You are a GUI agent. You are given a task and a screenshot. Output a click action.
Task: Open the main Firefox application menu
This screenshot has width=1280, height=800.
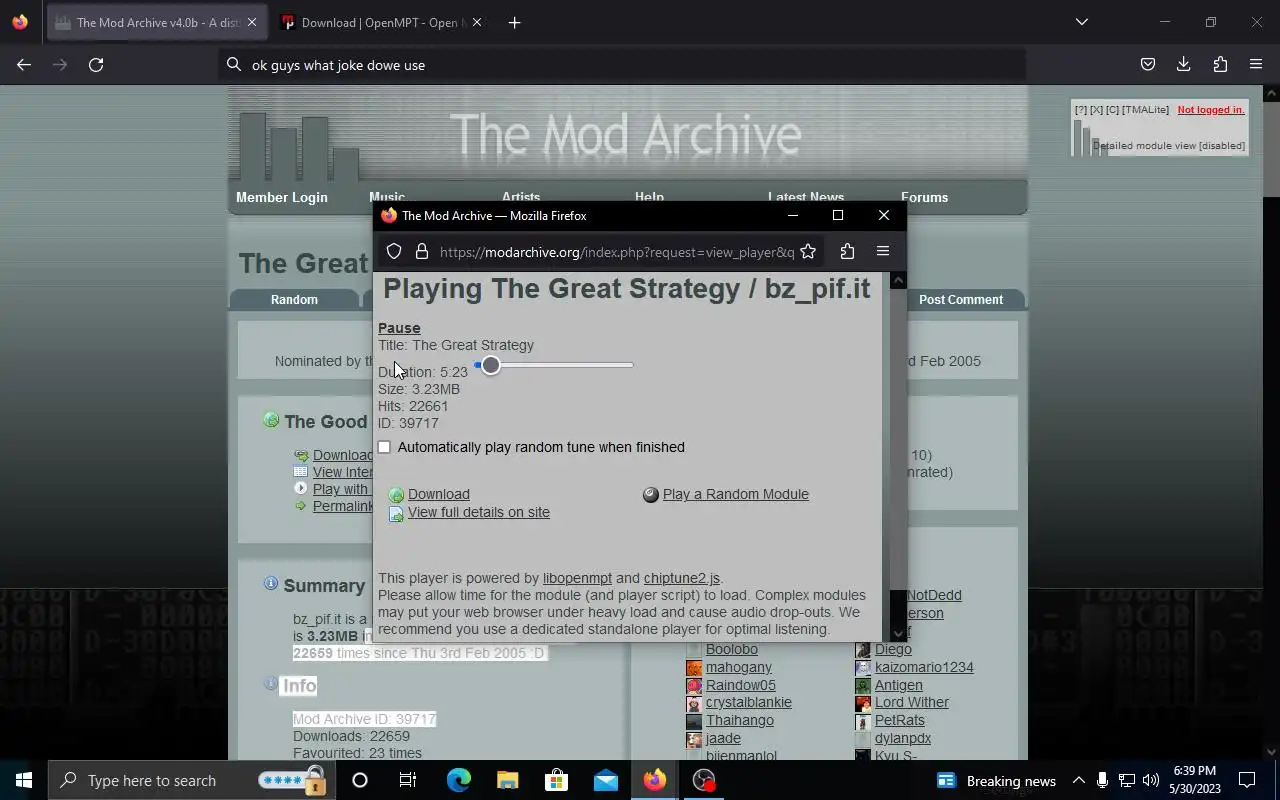pos(1256,65)
